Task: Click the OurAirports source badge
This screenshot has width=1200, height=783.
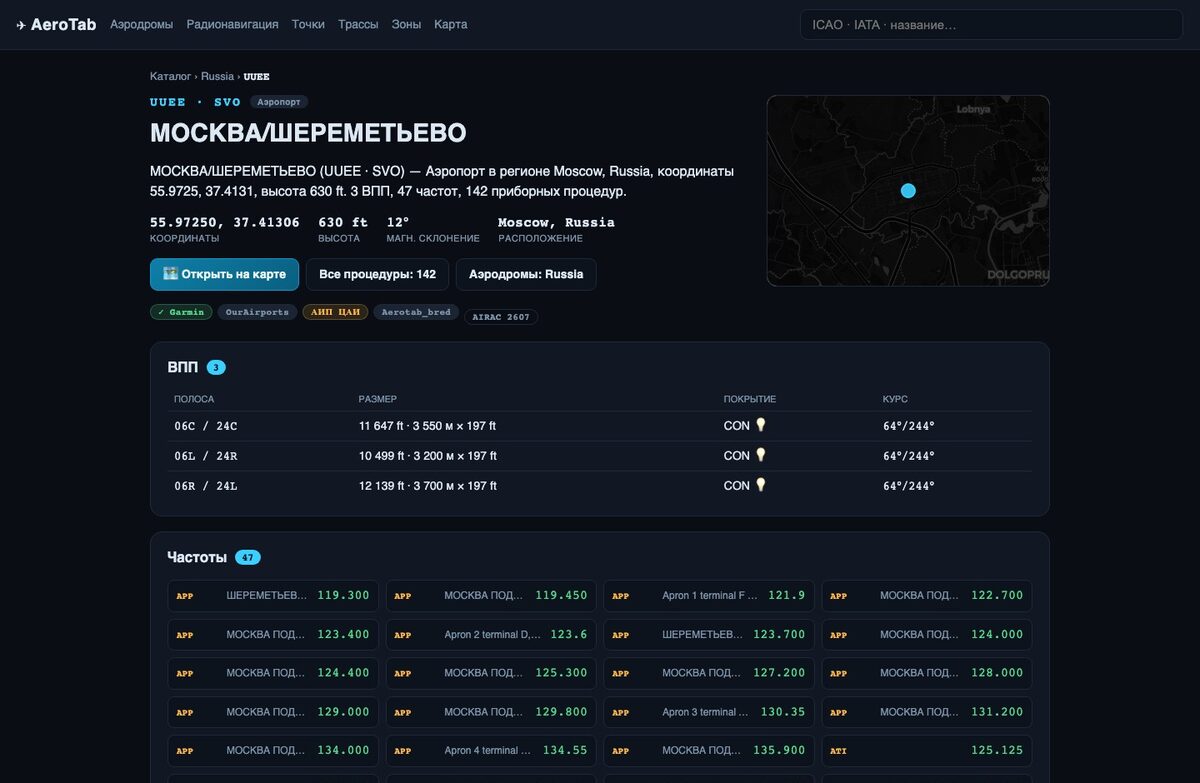Action: [258, 312]
